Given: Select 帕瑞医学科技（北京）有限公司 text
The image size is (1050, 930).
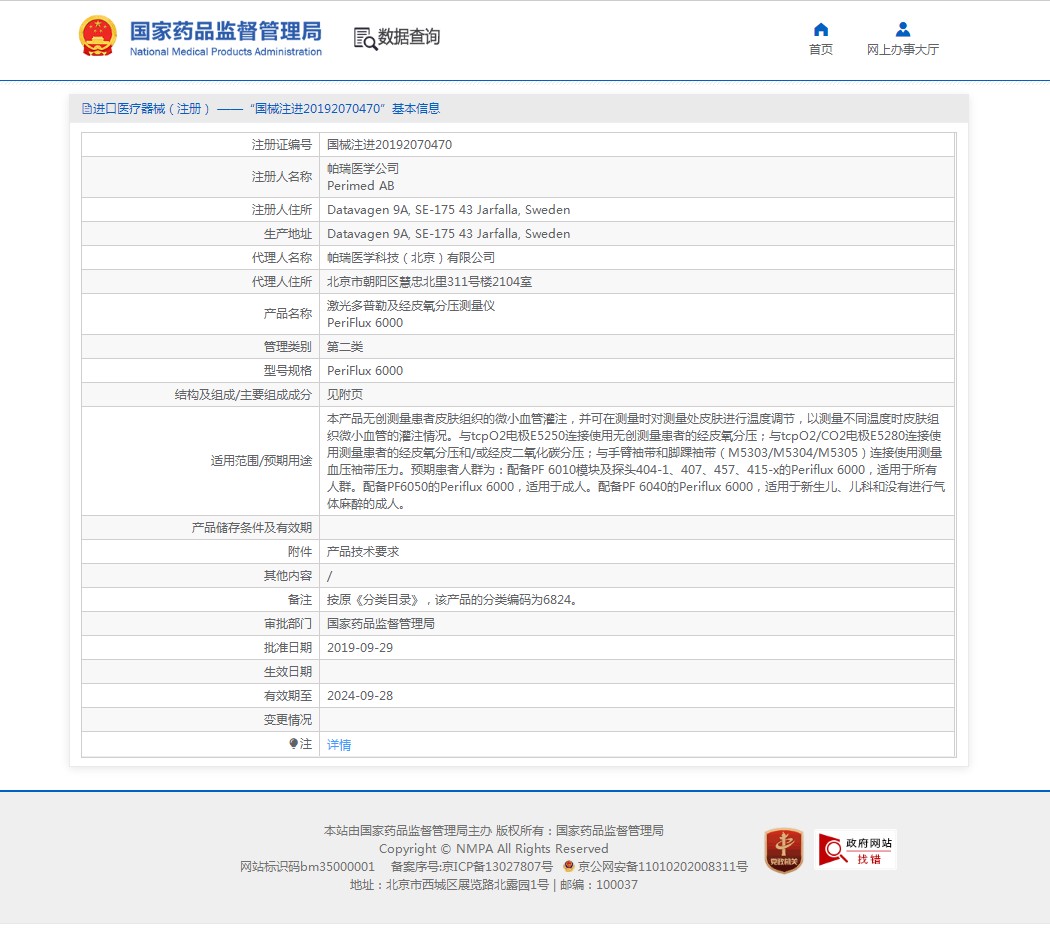Looking at the screenshot, I should [410, 258].
